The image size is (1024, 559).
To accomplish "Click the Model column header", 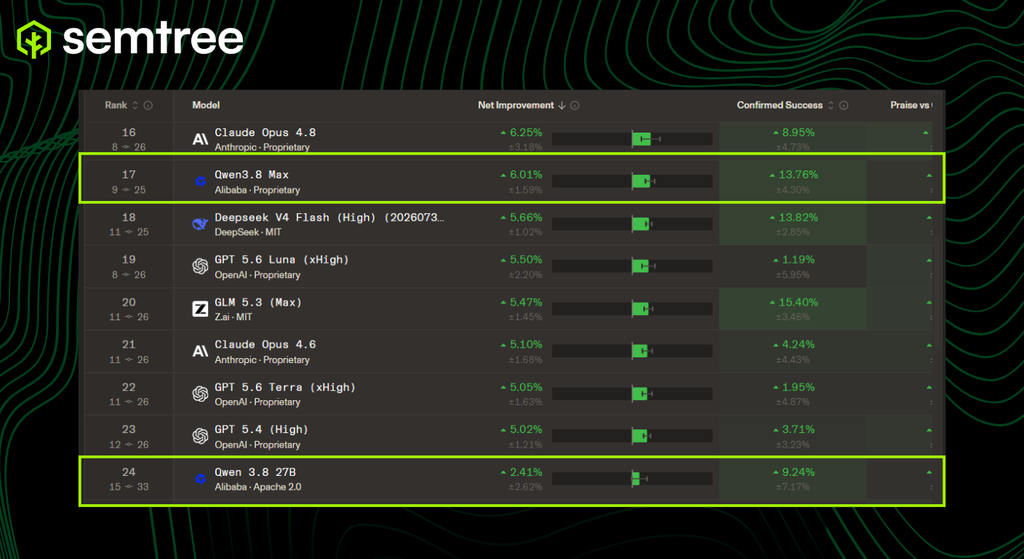I will pyautogui.click(x=206, y=105).
